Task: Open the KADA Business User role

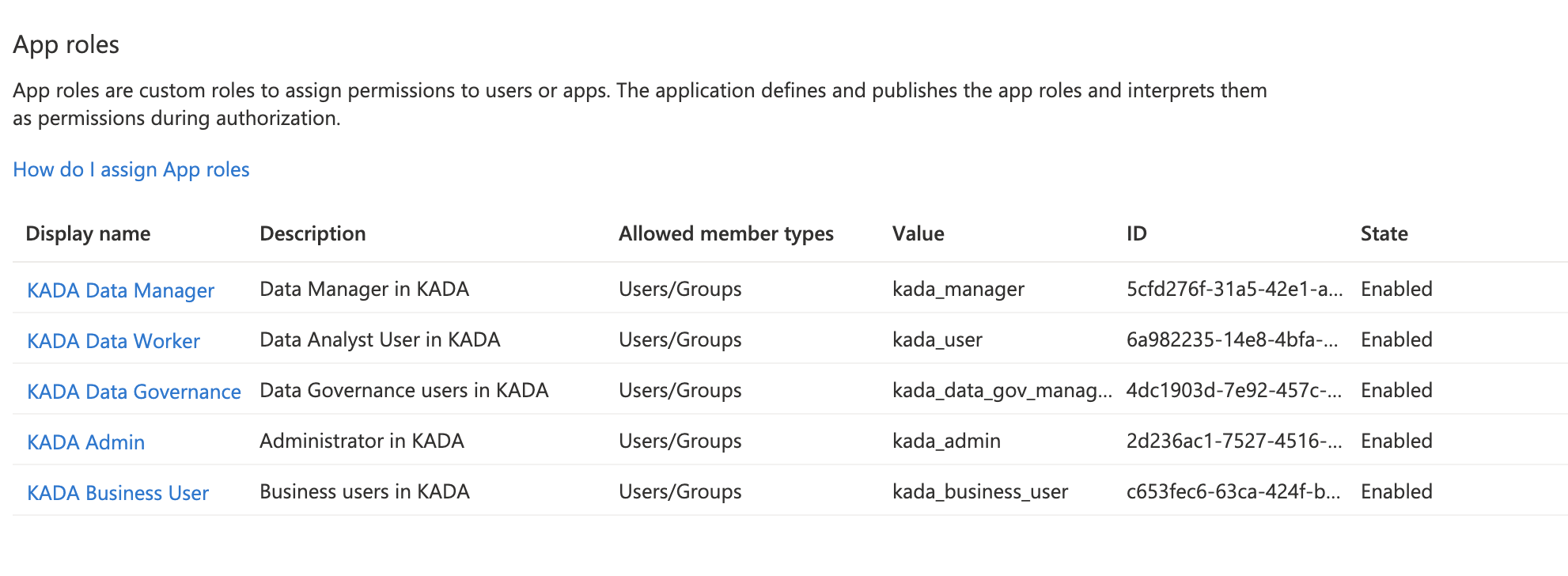Action: [118, 493]
